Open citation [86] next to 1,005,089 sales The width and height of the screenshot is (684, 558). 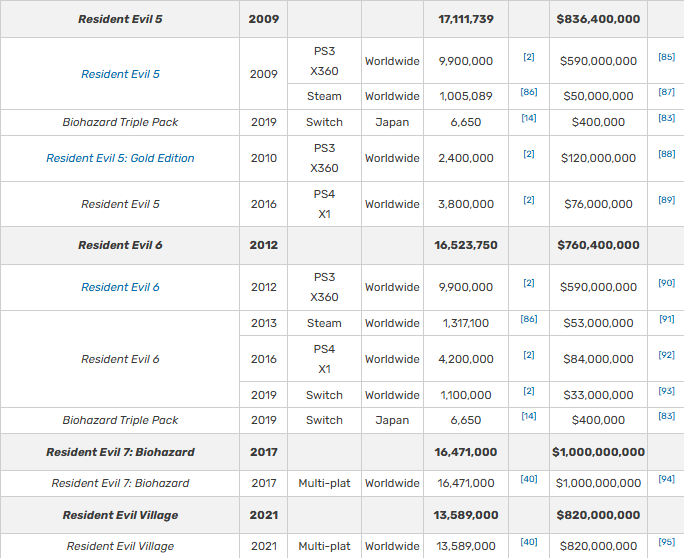(529, 92)
